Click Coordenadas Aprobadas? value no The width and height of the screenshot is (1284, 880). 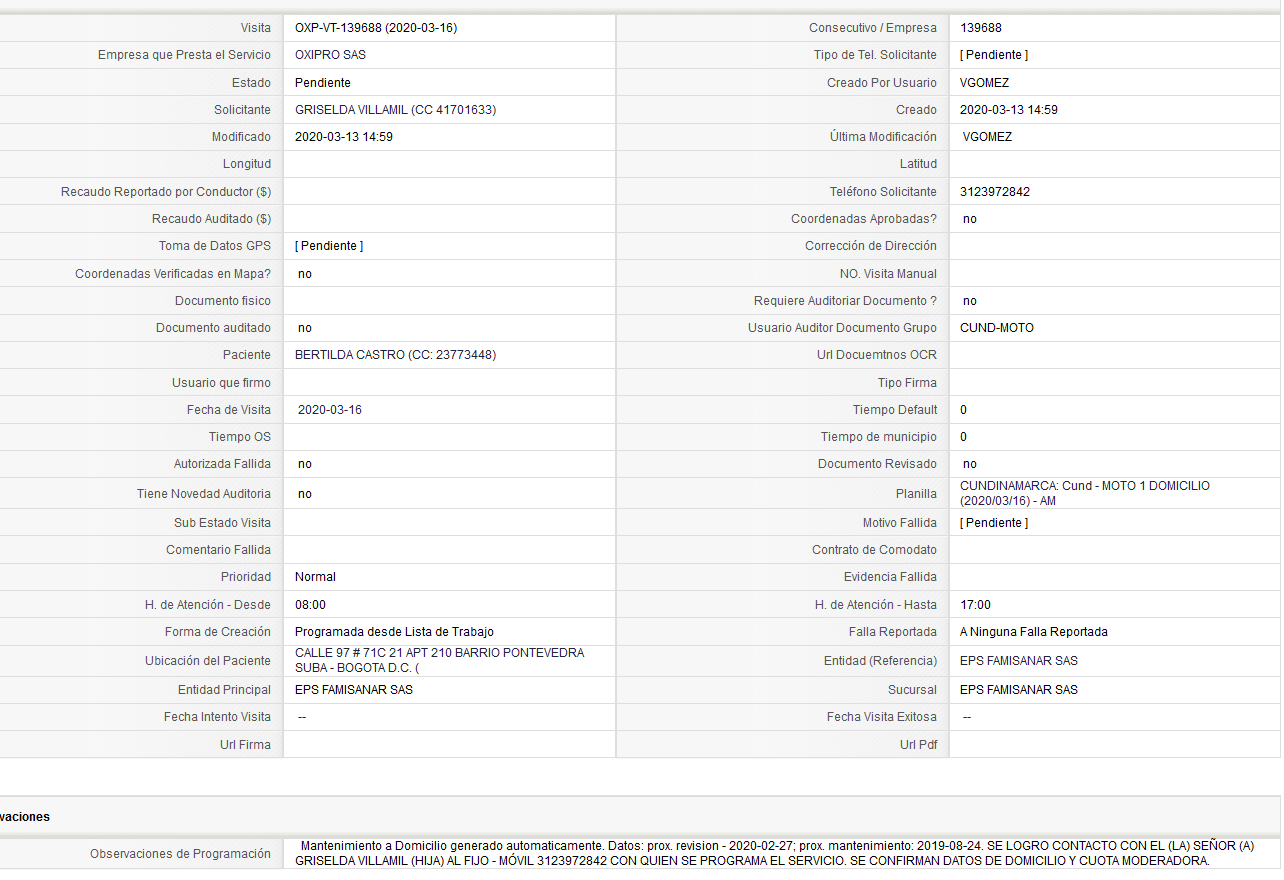970,219
